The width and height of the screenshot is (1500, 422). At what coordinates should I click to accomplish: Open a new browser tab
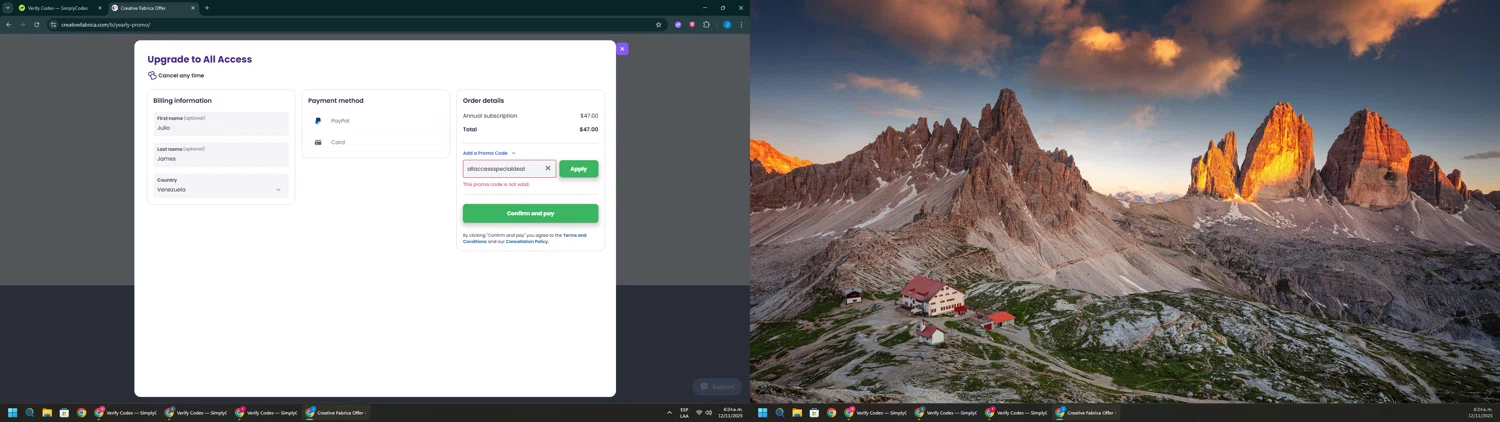[207, 8]
